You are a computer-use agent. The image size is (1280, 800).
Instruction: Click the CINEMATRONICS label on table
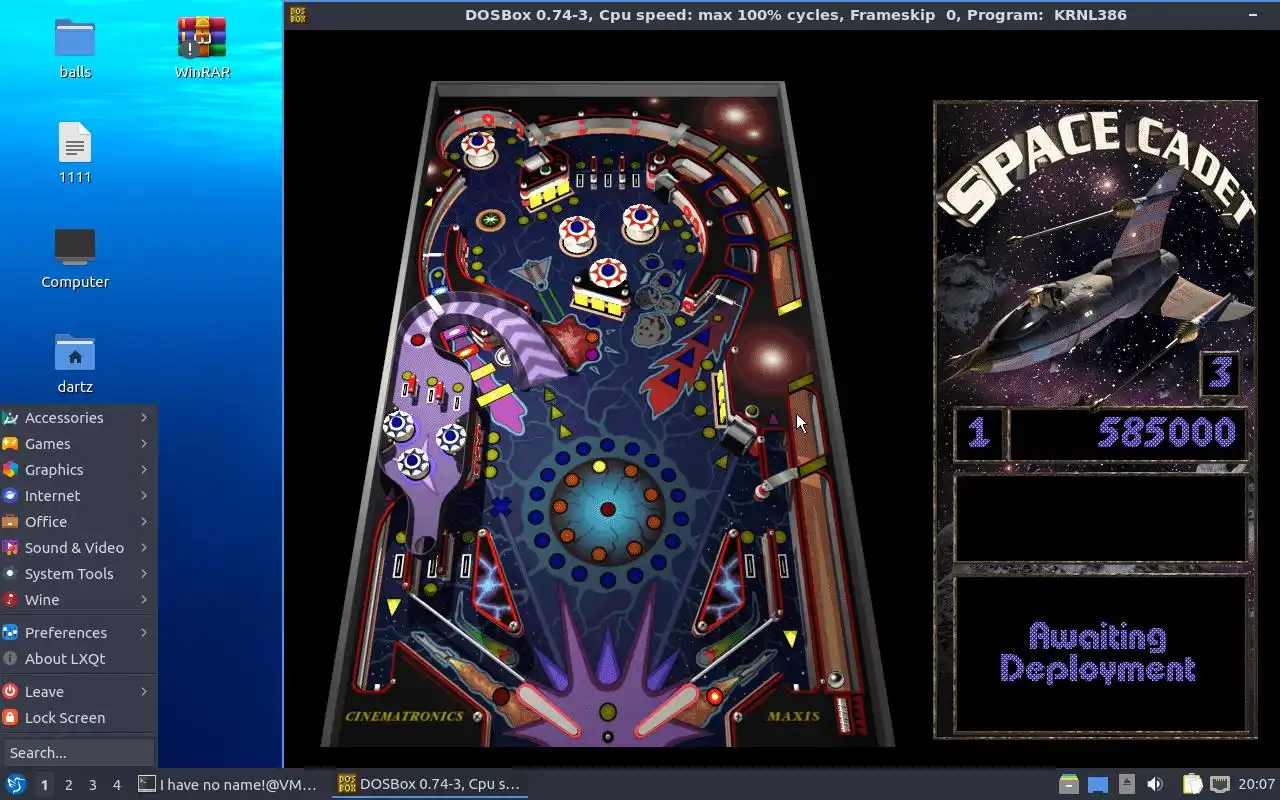pyautogui.click(x=404, y=716)
